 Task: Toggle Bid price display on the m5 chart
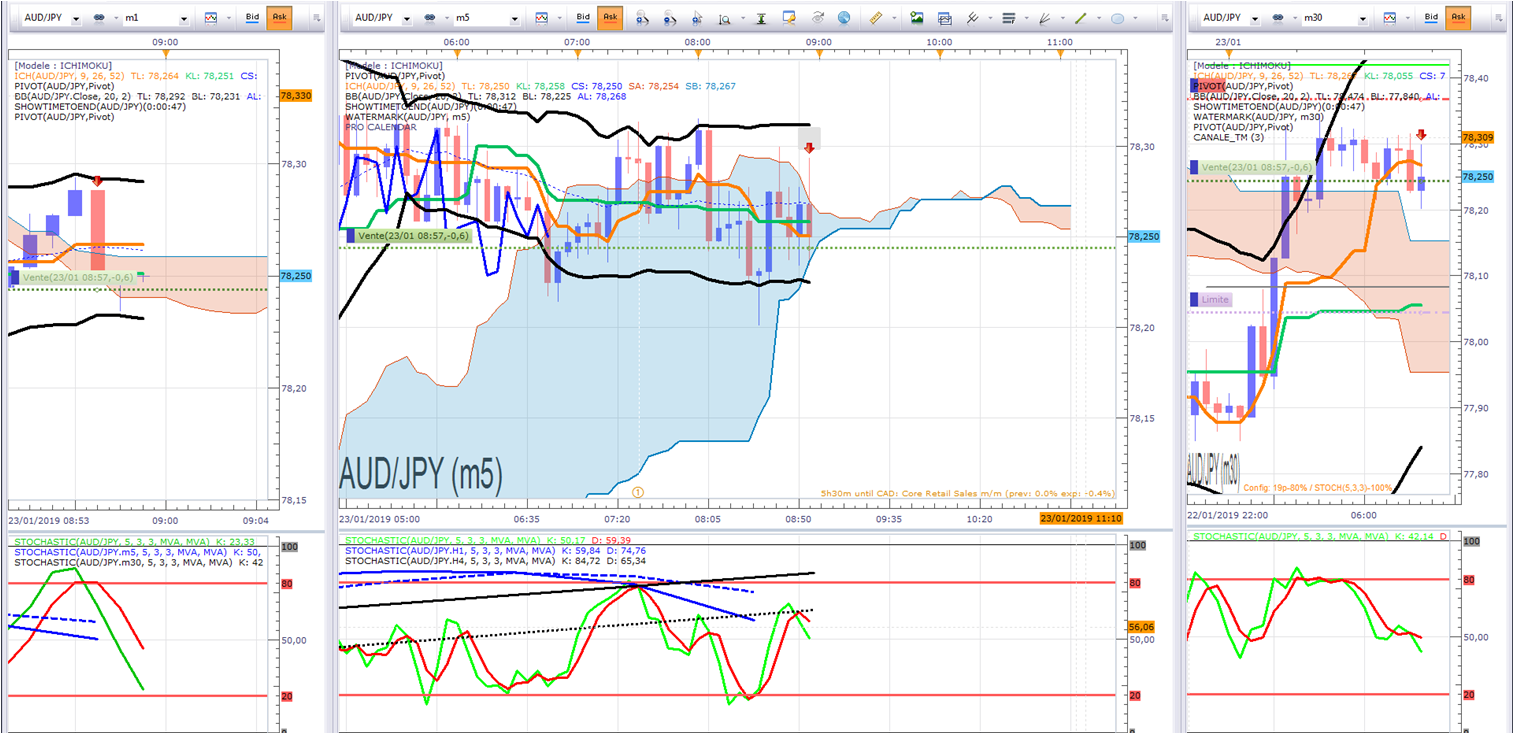pos(583,18)
